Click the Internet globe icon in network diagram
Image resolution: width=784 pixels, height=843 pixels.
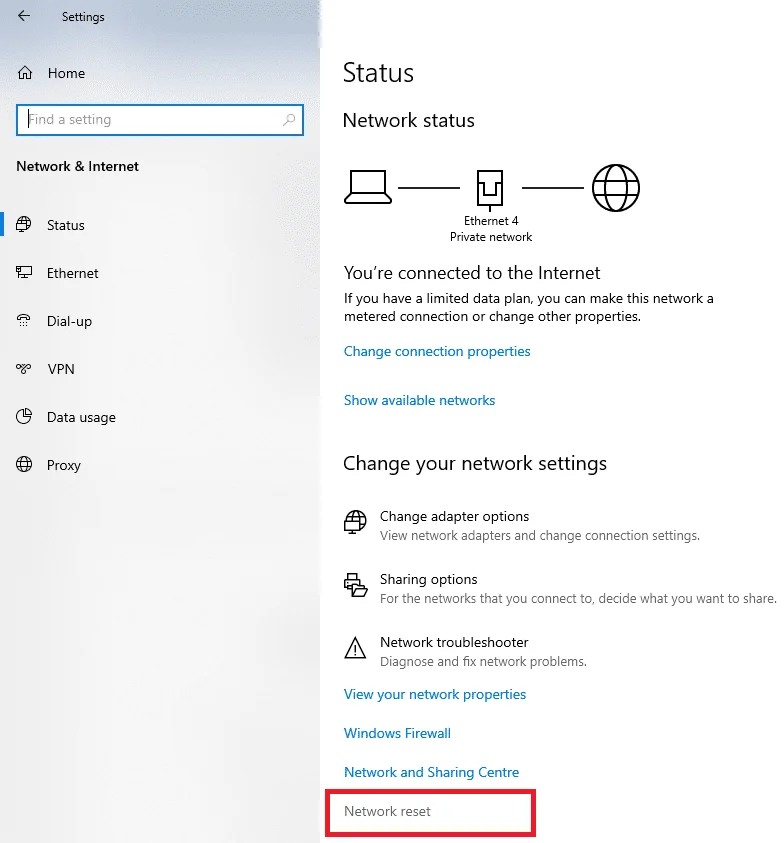tap(616, 188)
